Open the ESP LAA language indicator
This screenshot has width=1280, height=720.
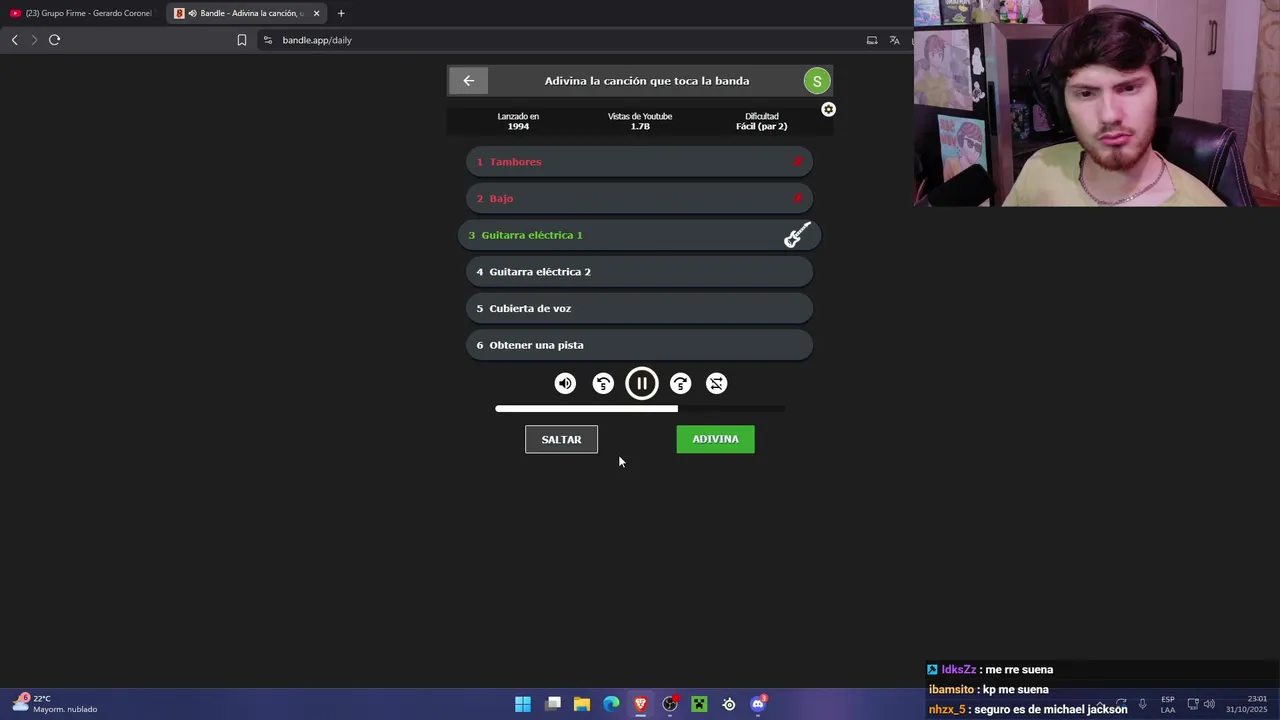point(1168,704)
